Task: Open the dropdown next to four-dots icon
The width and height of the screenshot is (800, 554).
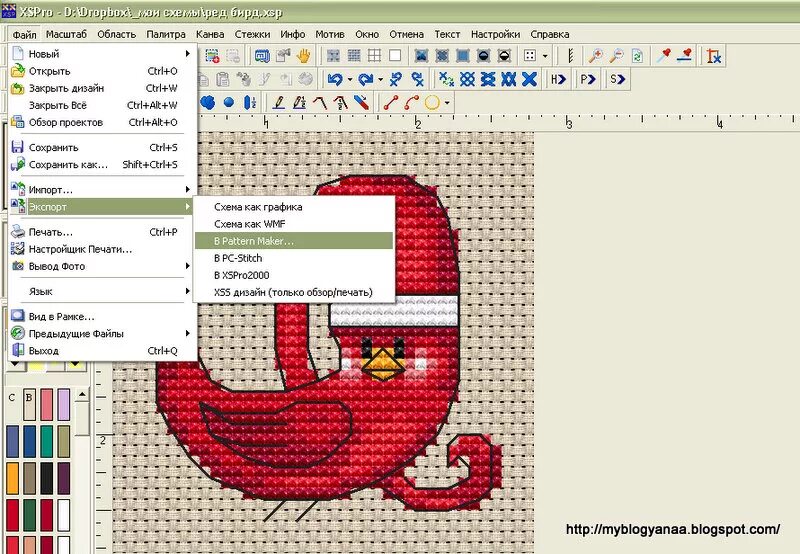Action: [x=545, y=56]
